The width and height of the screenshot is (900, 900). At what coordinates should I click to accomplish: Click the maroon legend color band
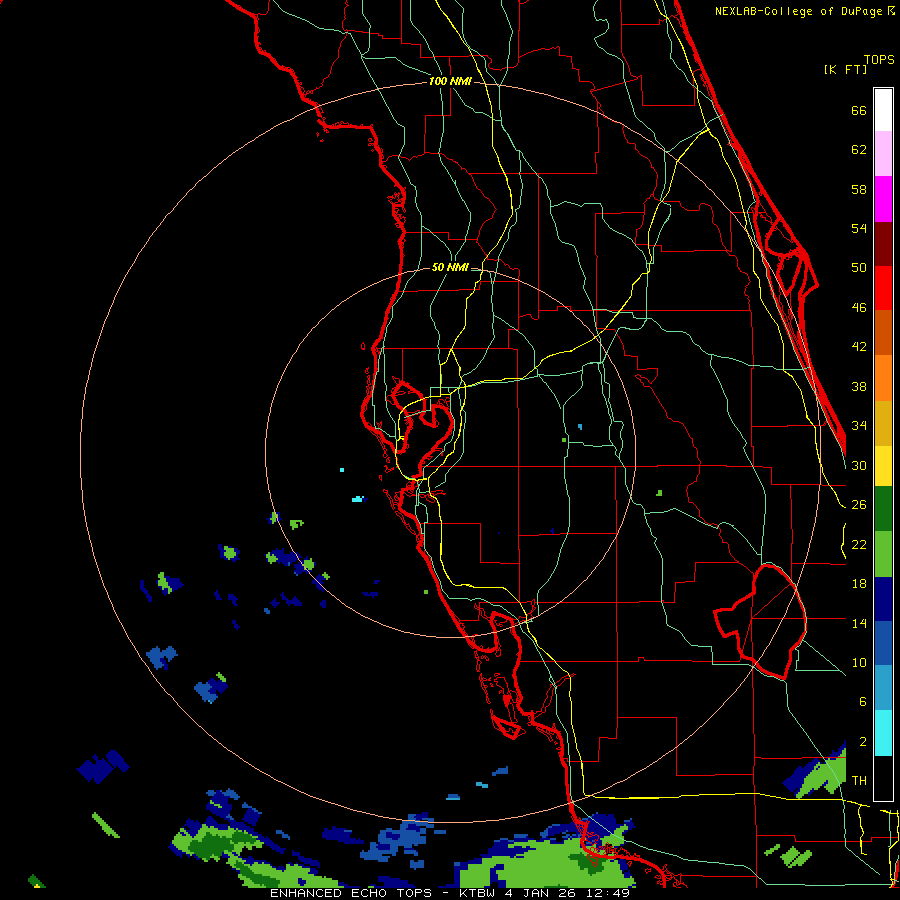click(x=883, y=244)
